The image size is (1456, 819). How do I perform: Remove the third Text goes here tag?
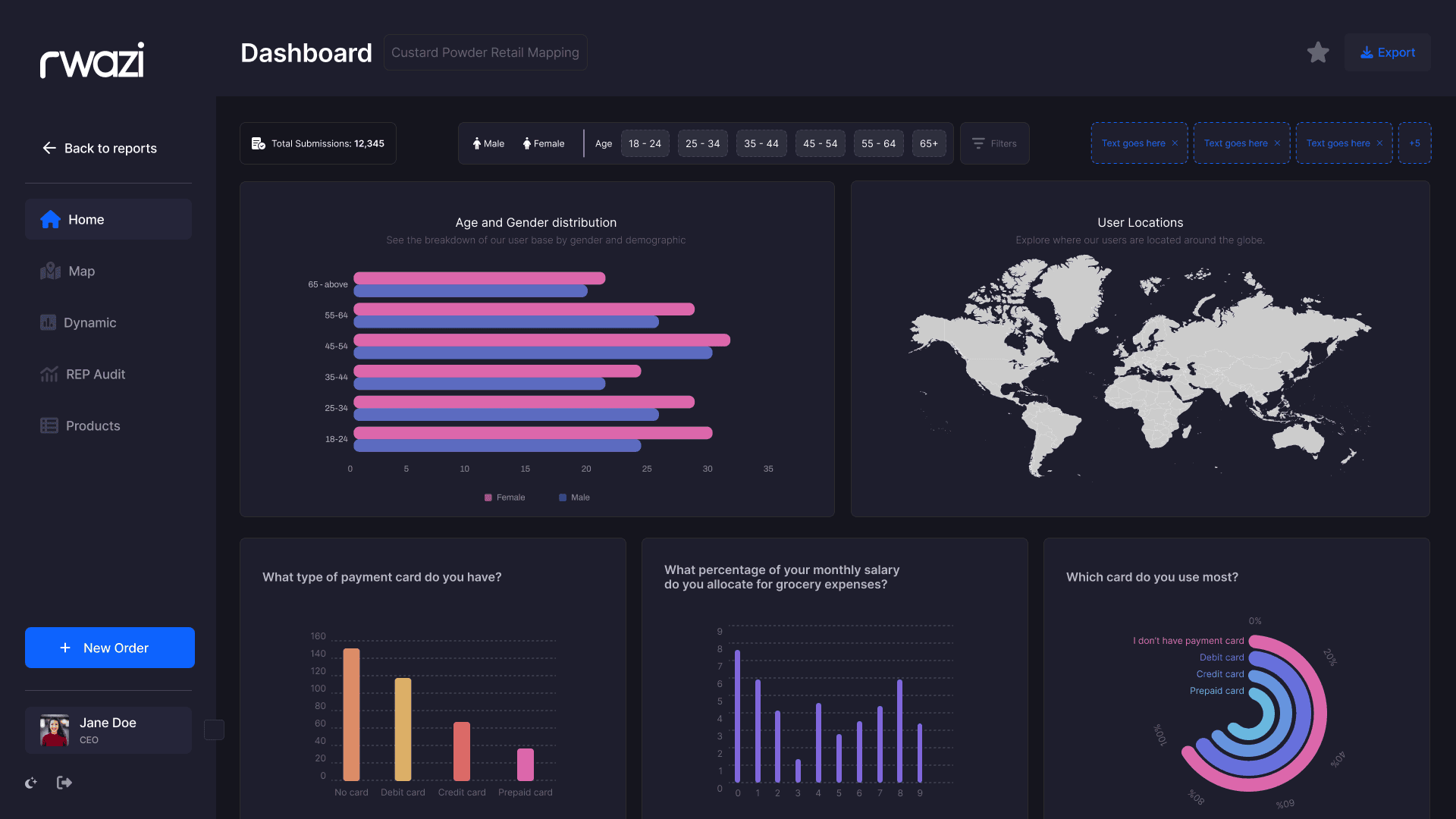(1380, 143)
